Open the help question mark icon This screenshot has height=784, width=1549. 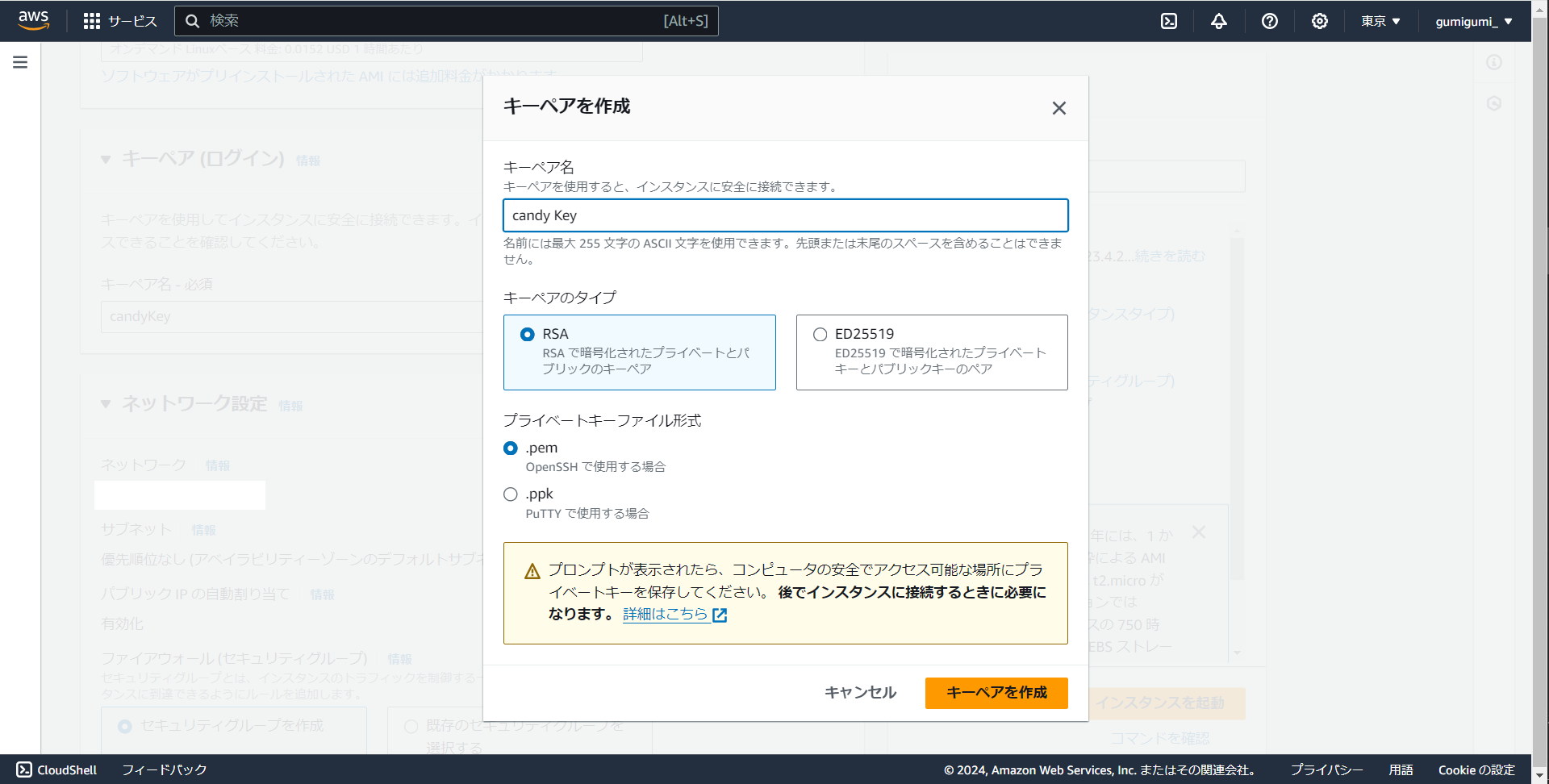[x=1269, y=21]
